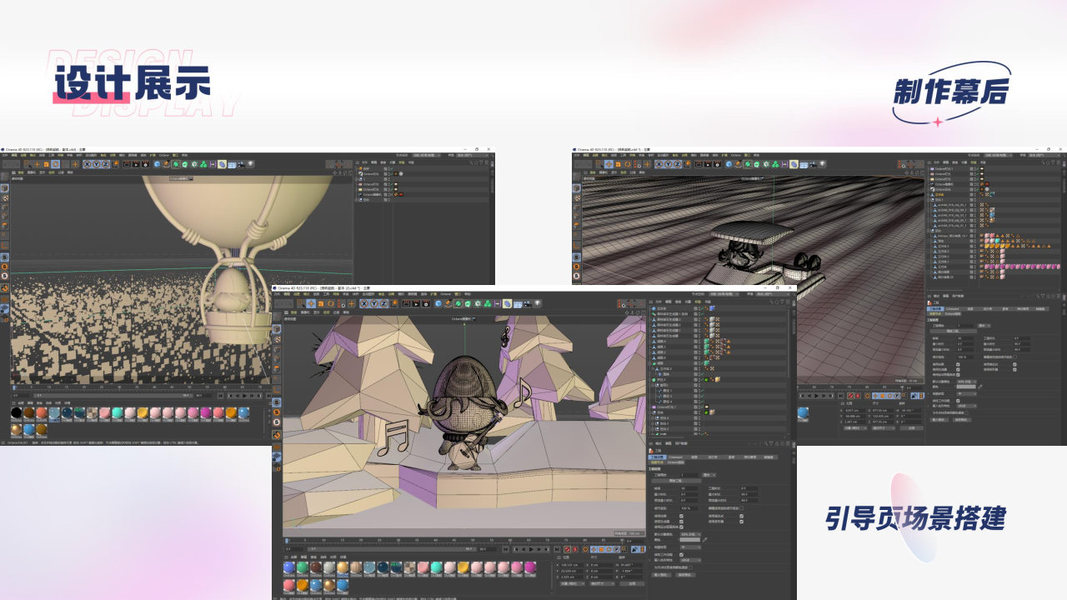Open 用户数据 menu in forest window attributes
Image resolution: width=1067 pixels, height=600 pixels.
tap(681, 444)
